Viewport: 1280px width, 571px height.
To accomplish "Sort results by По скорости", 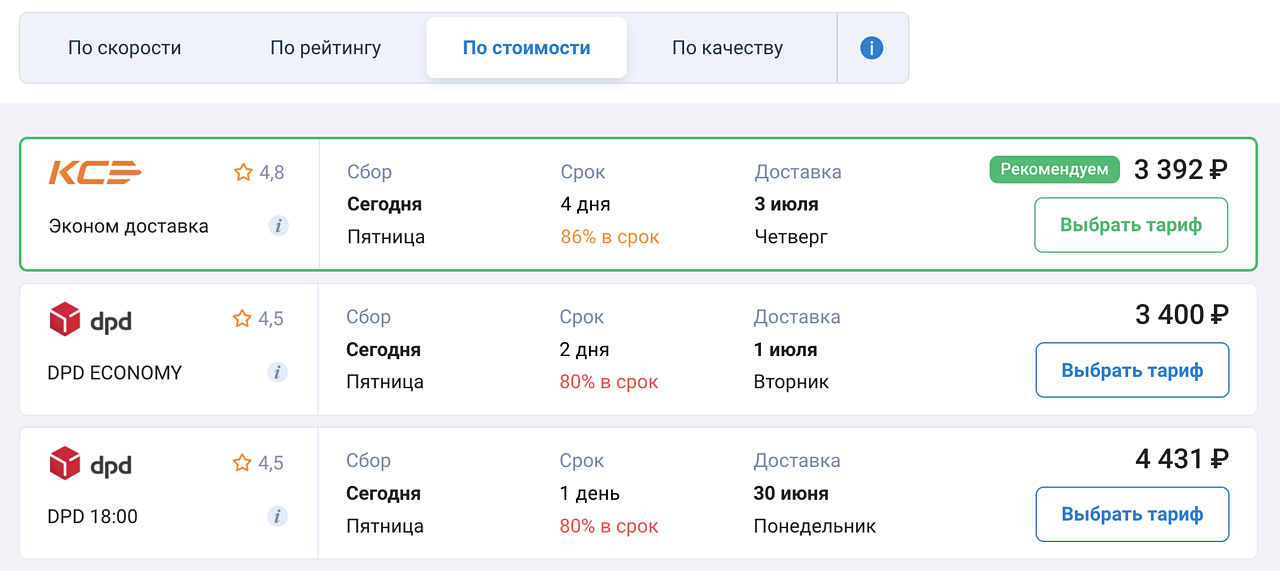I will [125, 48].
